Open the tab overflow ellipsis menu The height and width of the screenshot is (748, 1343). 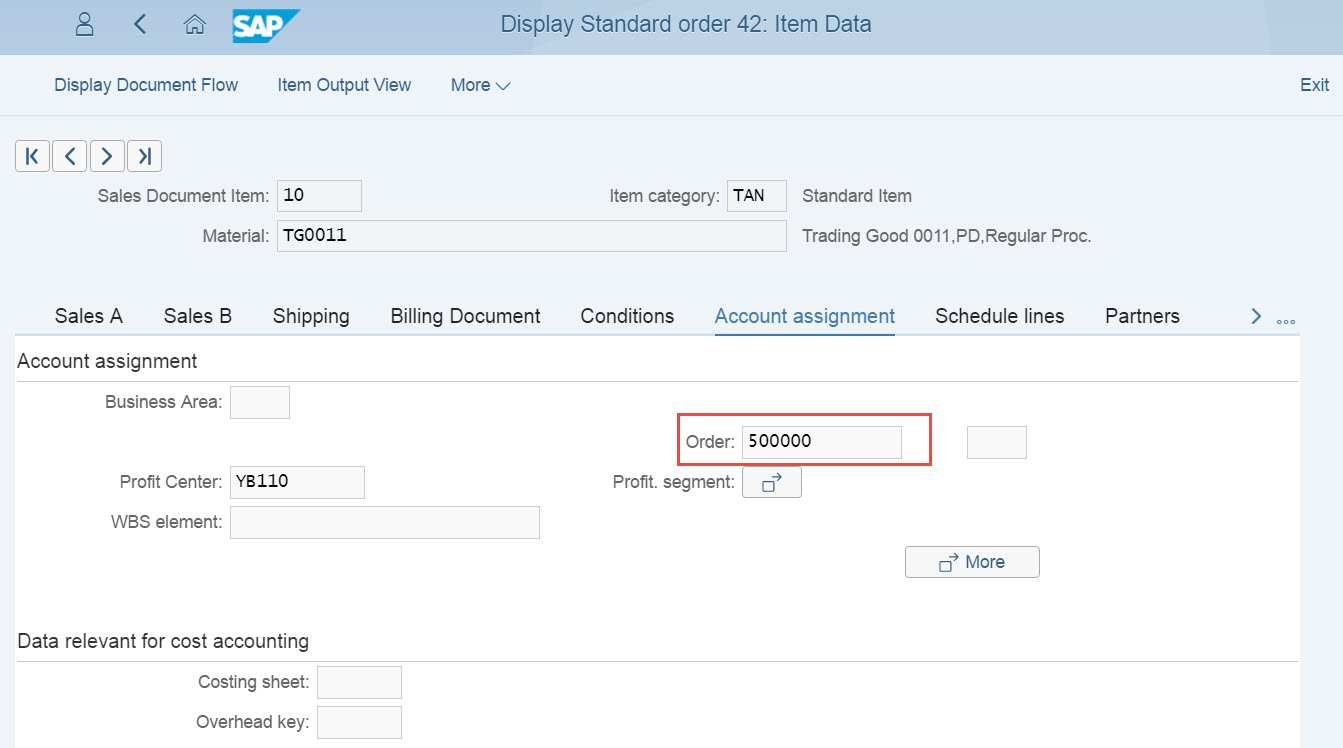(1286, 318)
